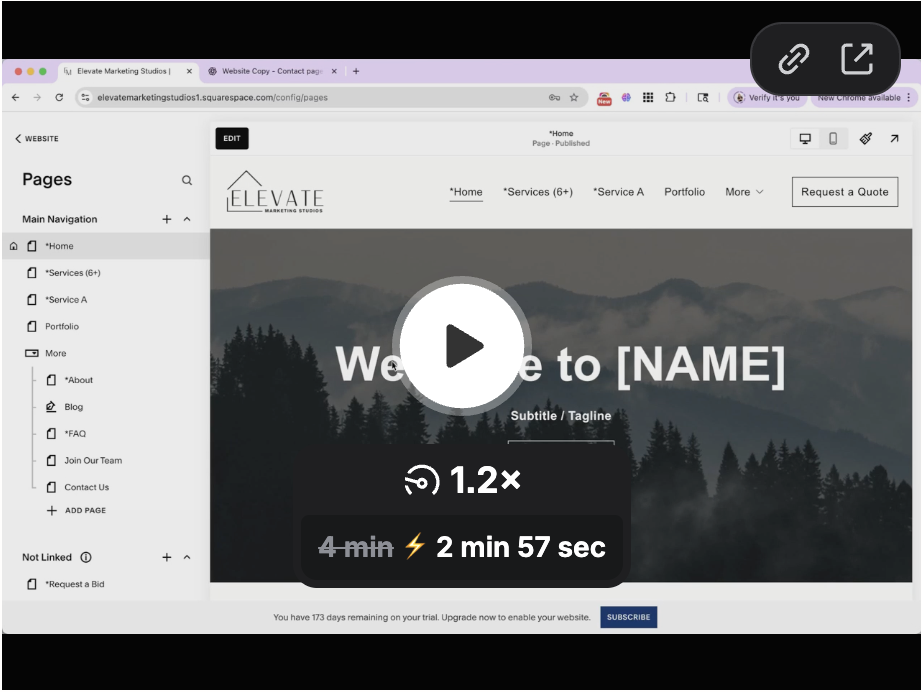
Task: Open the video in a new window
Action: [x=856, y=58]
